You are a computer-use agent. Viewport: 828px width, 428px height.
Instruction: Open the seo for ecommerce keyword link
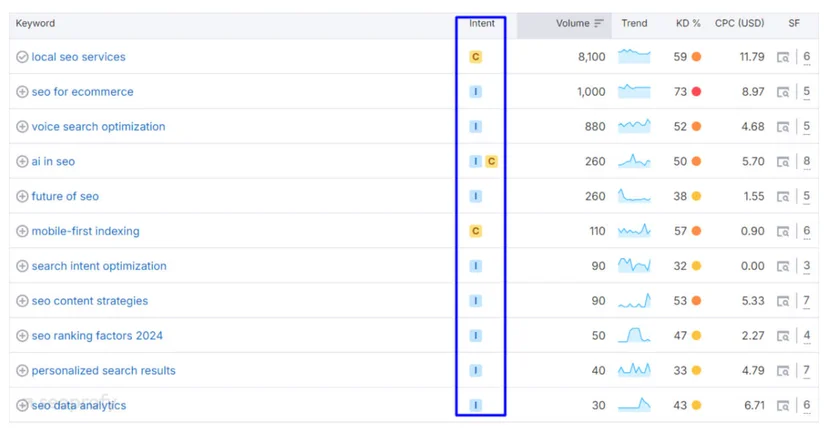[82, 92]
